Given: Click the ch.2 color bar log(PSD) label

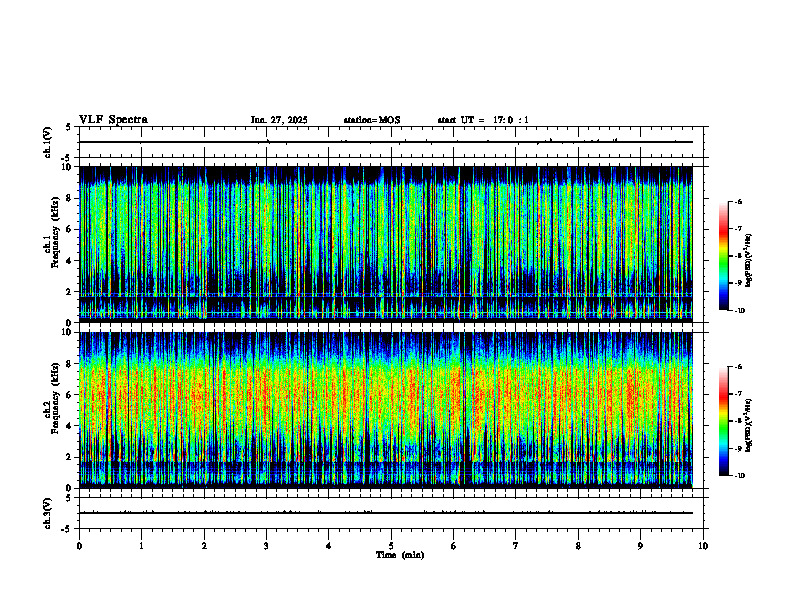Looking at the screenshot, I should [749, 424].
